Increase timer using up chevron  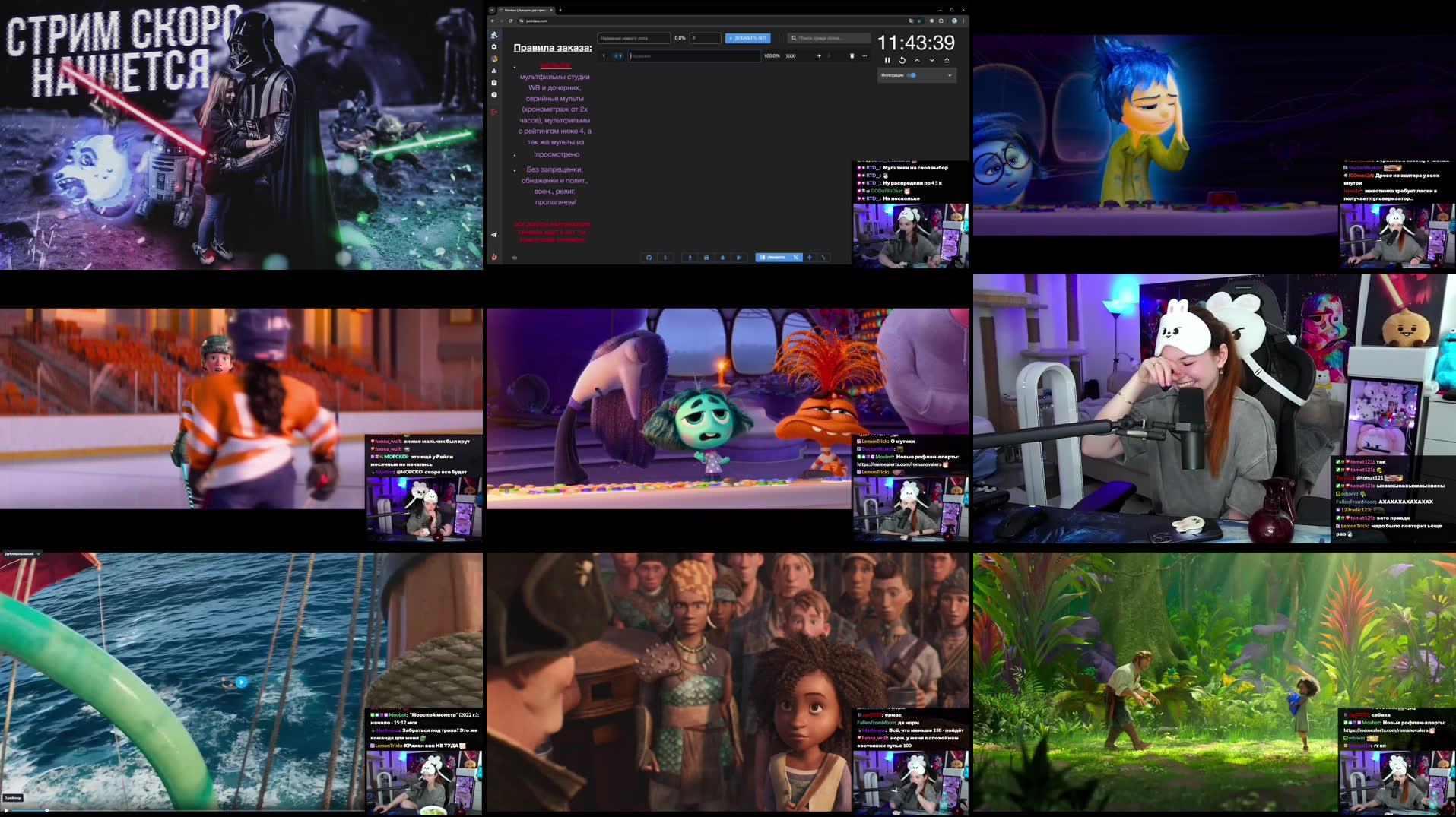pos(917,60)
